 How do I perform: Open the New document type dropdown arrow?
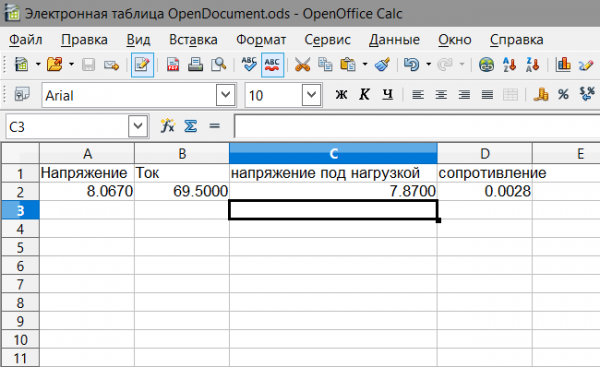[x=38, y=65]
